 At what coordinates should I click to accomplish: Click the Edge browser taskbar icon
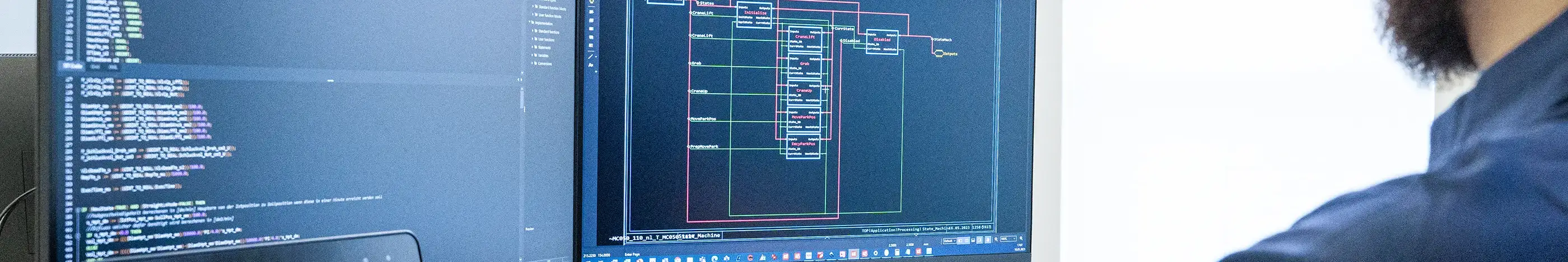pyautogui.click(x=715, y=259)
